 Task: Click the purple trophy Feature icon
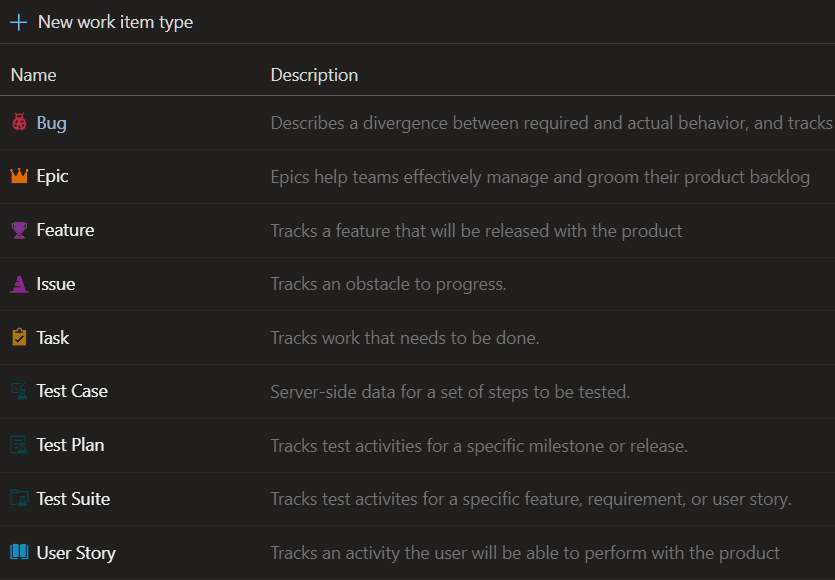19,230
